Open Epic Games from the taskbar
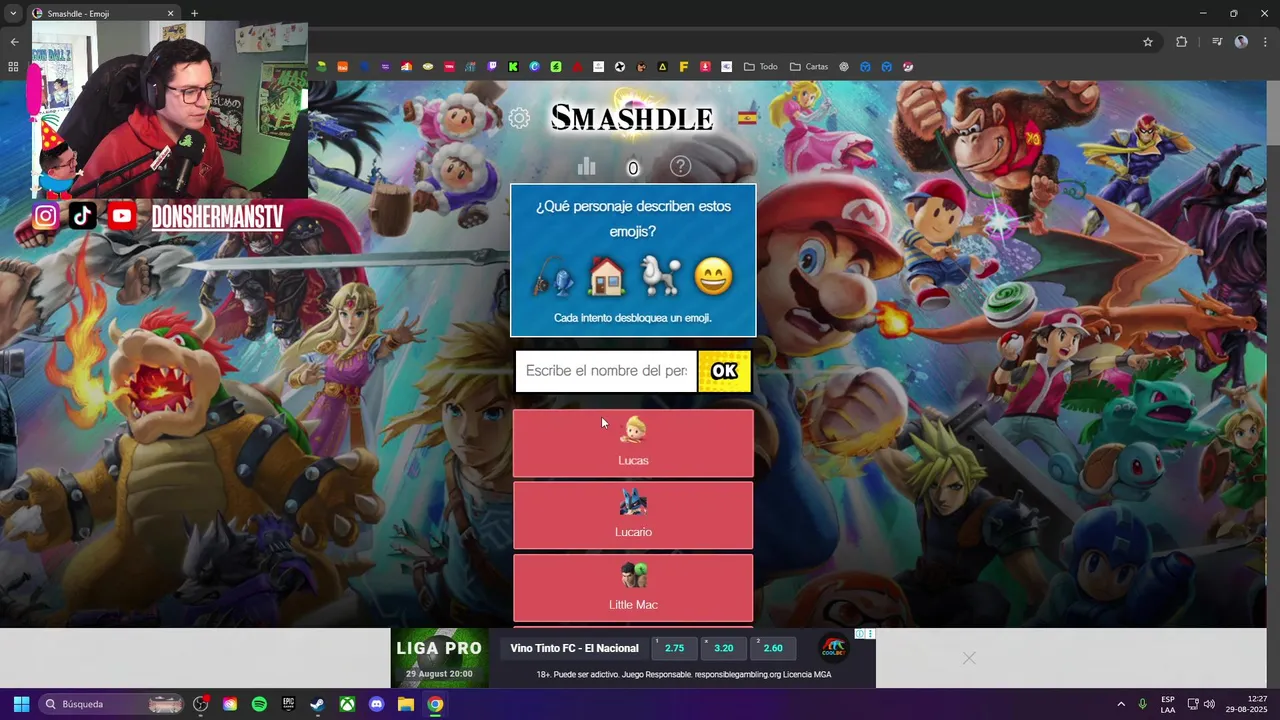 (288, 704)
